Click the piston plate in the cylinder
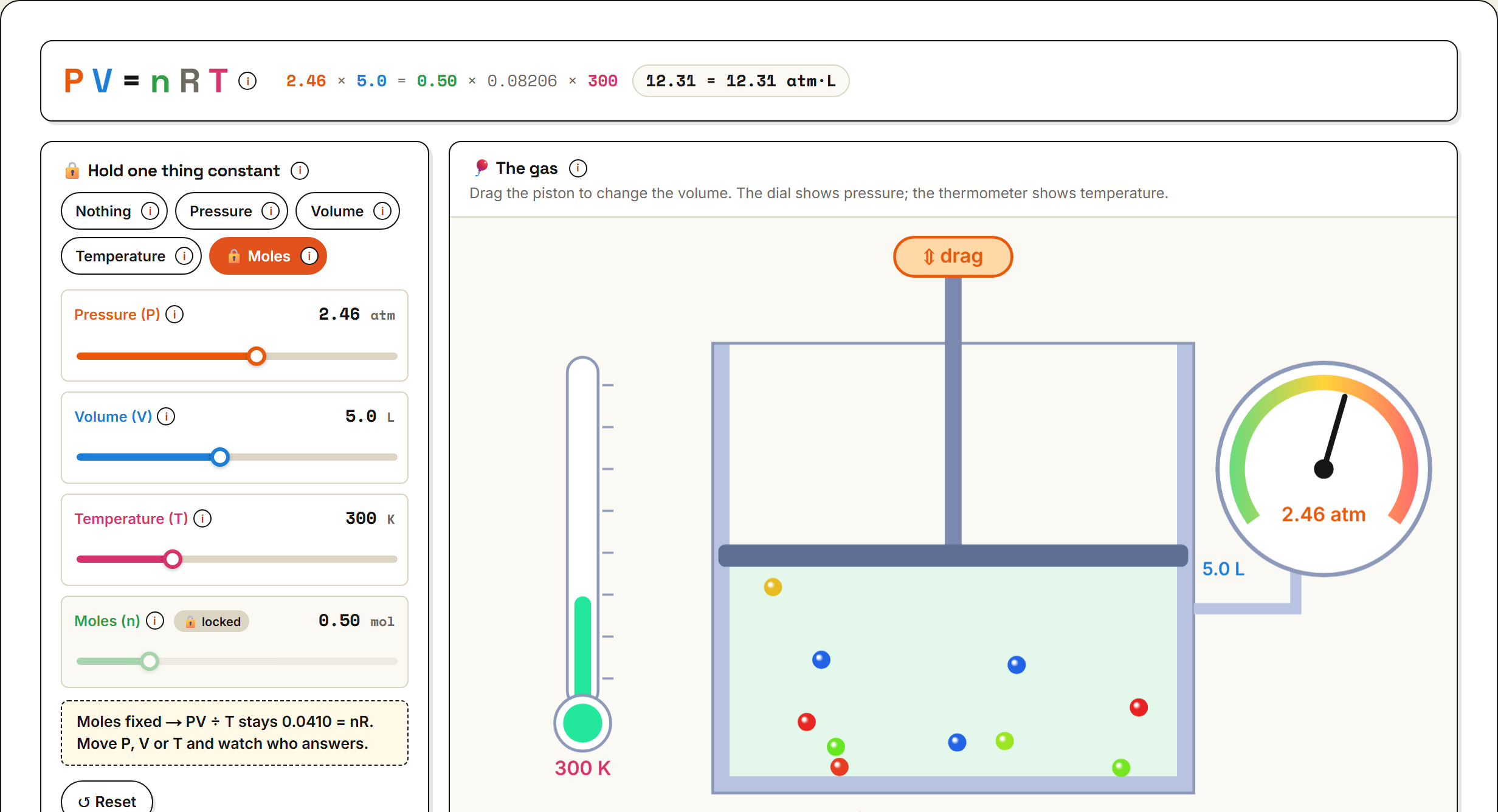The height and width of the screenshot is (812, 1498). (953, 556)
